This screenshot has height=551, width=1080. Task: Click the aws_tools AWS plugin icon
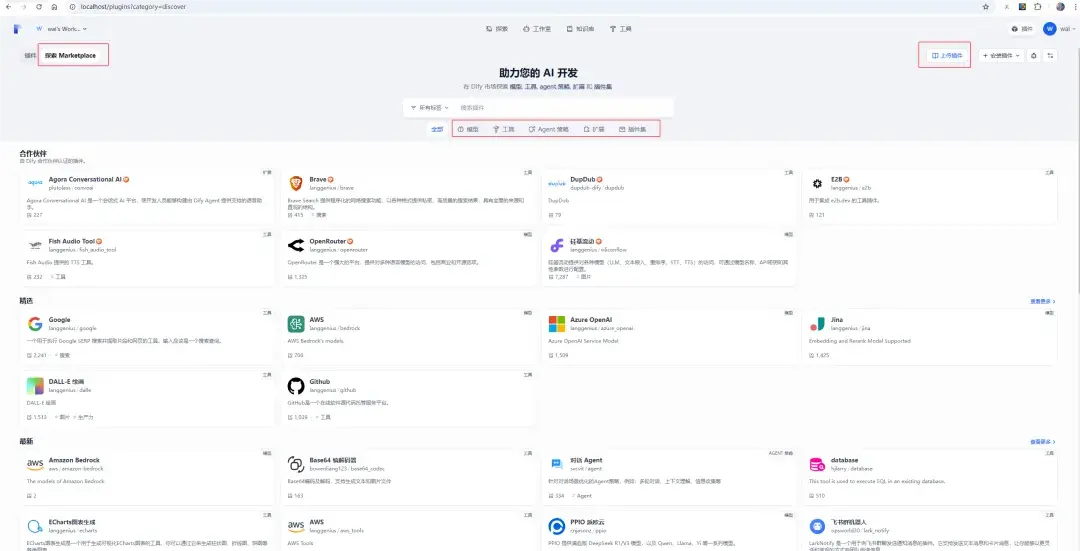click(296, 526)
